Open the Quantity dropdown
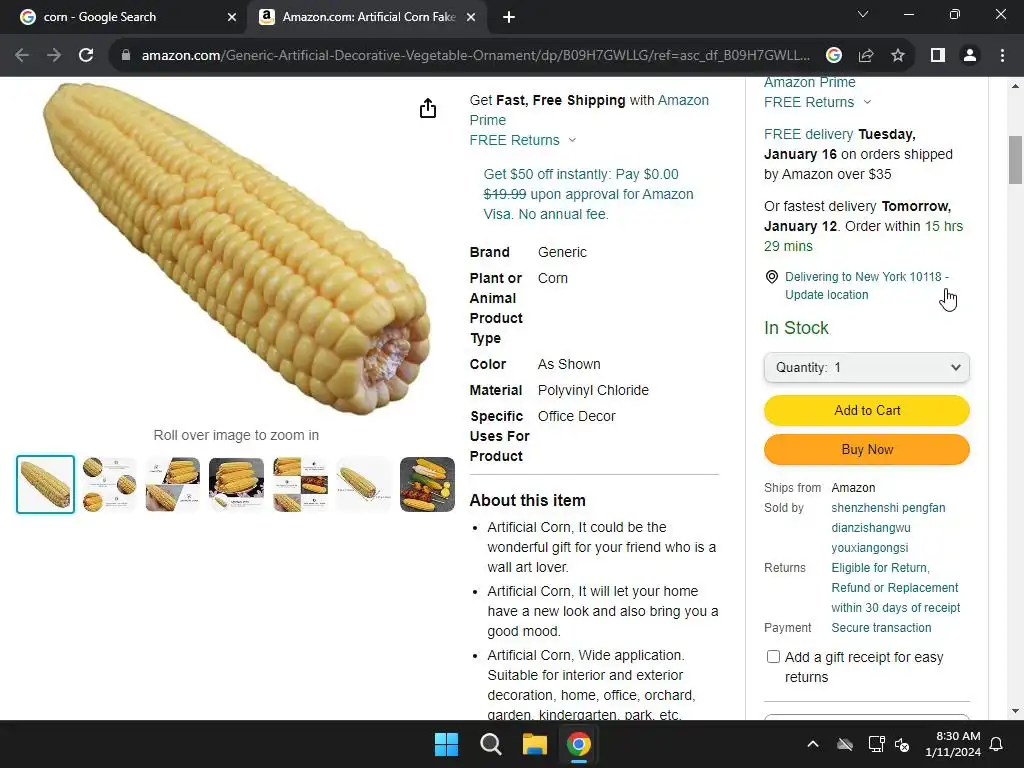The height and width of the screenshot is (768, 1024). point(867,368)
